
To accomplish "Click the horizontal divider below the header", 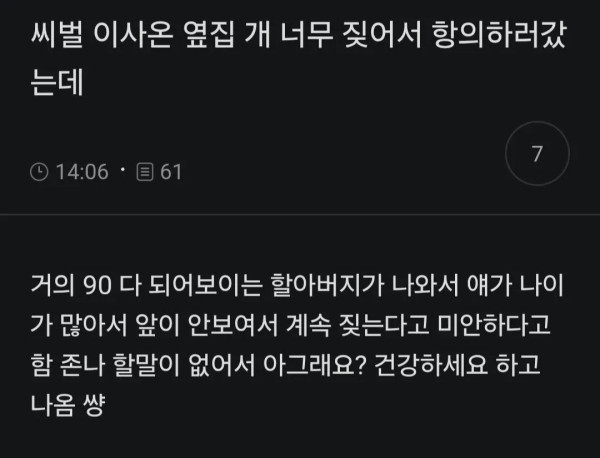I will pyautogui.click(x=300, y=215).
